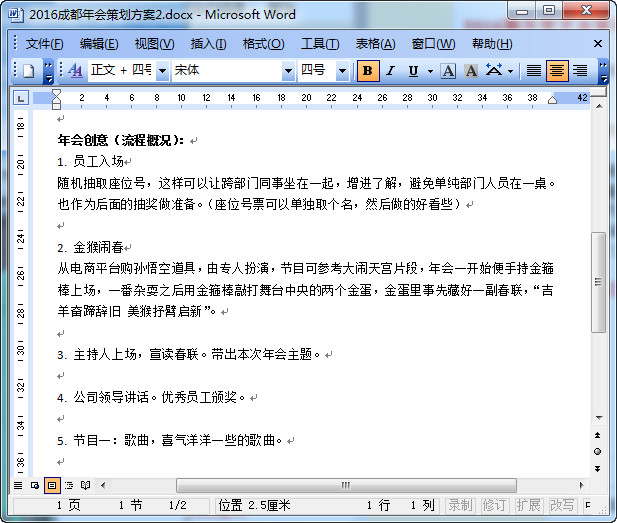Apply Center alignment
The image size is (617, 523).
557,71
